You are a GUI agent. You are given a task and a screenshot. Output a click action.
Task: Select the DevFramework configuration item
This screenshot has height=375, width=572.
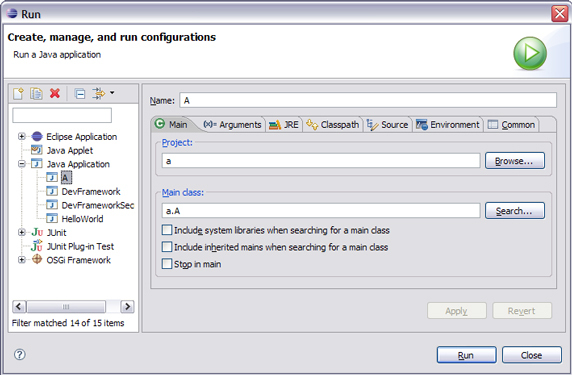pyautogui.click(x=91, y=192)
